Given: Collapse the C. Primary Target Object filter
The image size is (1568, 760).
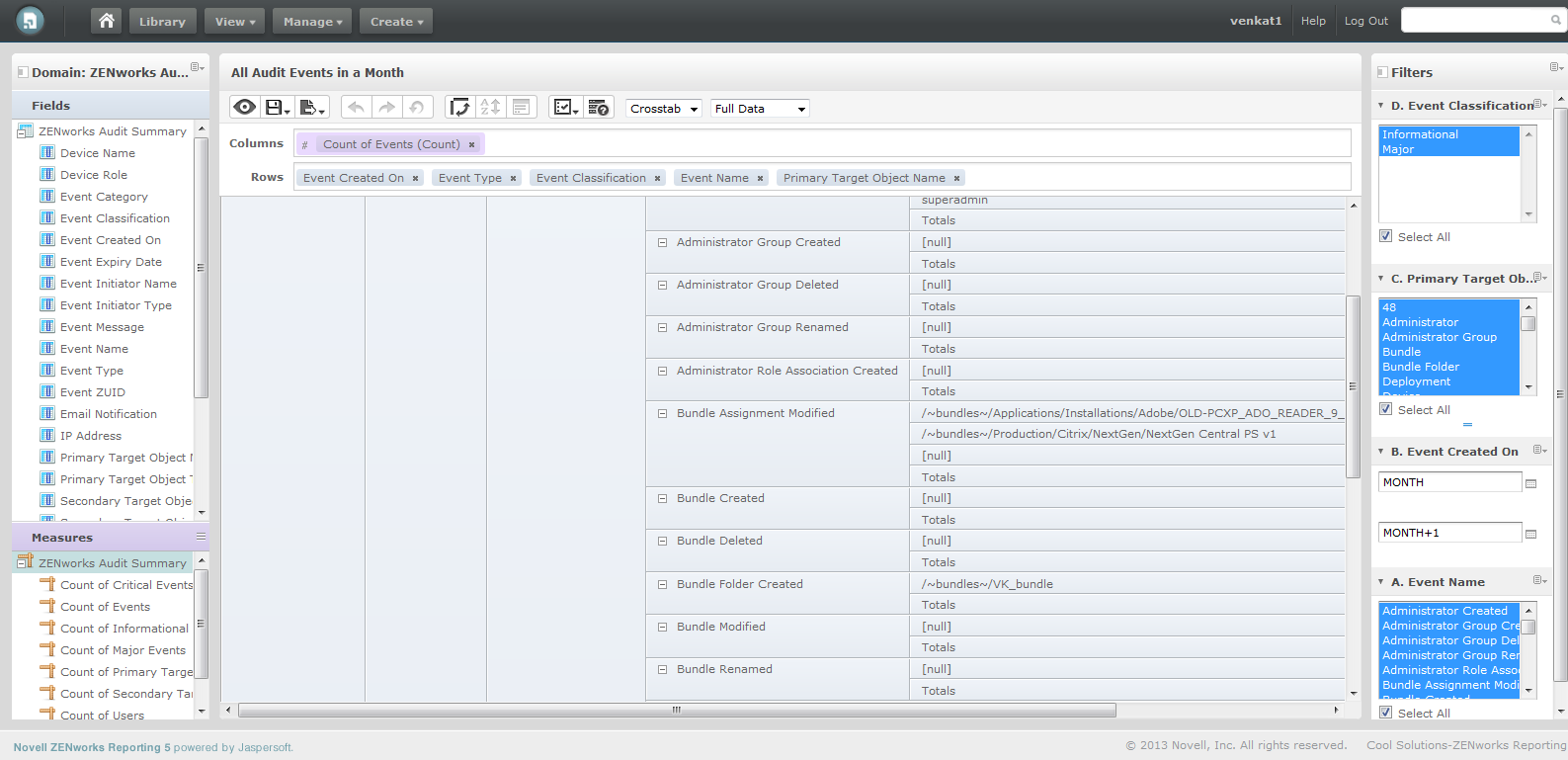Looking at the screenshot, I should click(1381, 278).
